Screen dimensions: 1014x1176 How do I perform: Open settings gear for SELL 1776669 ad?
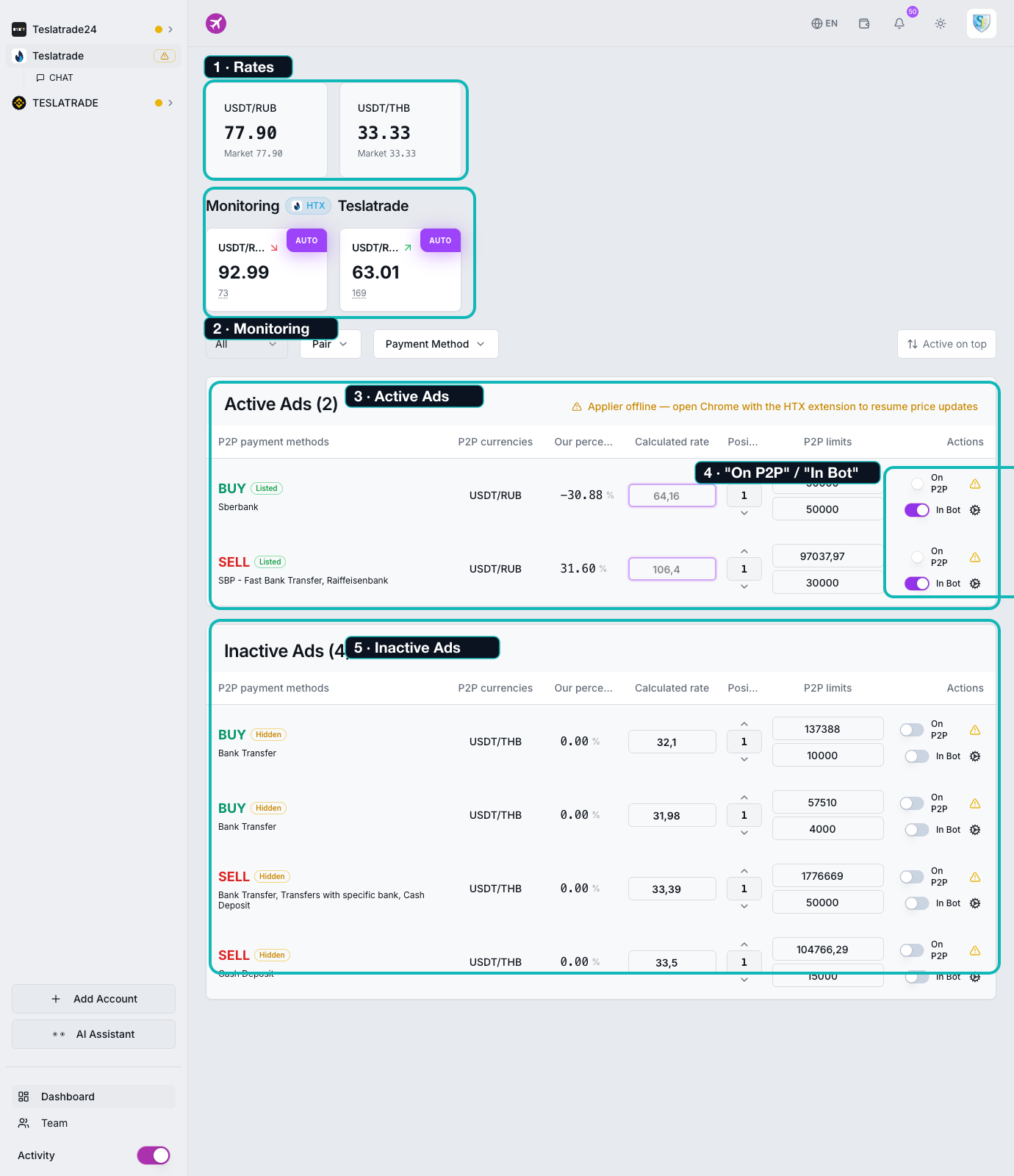click(975, 903)
